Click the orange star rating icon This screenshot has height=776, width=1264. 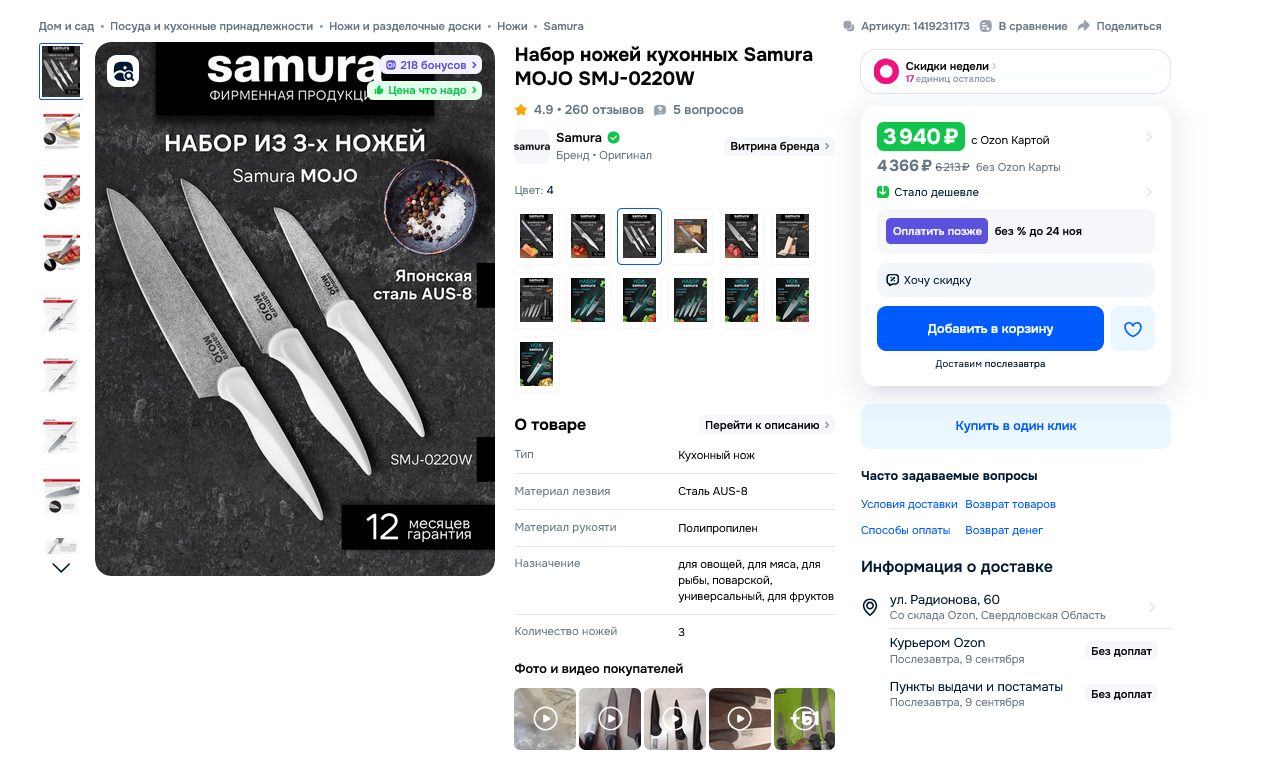(x=521, y=110)
